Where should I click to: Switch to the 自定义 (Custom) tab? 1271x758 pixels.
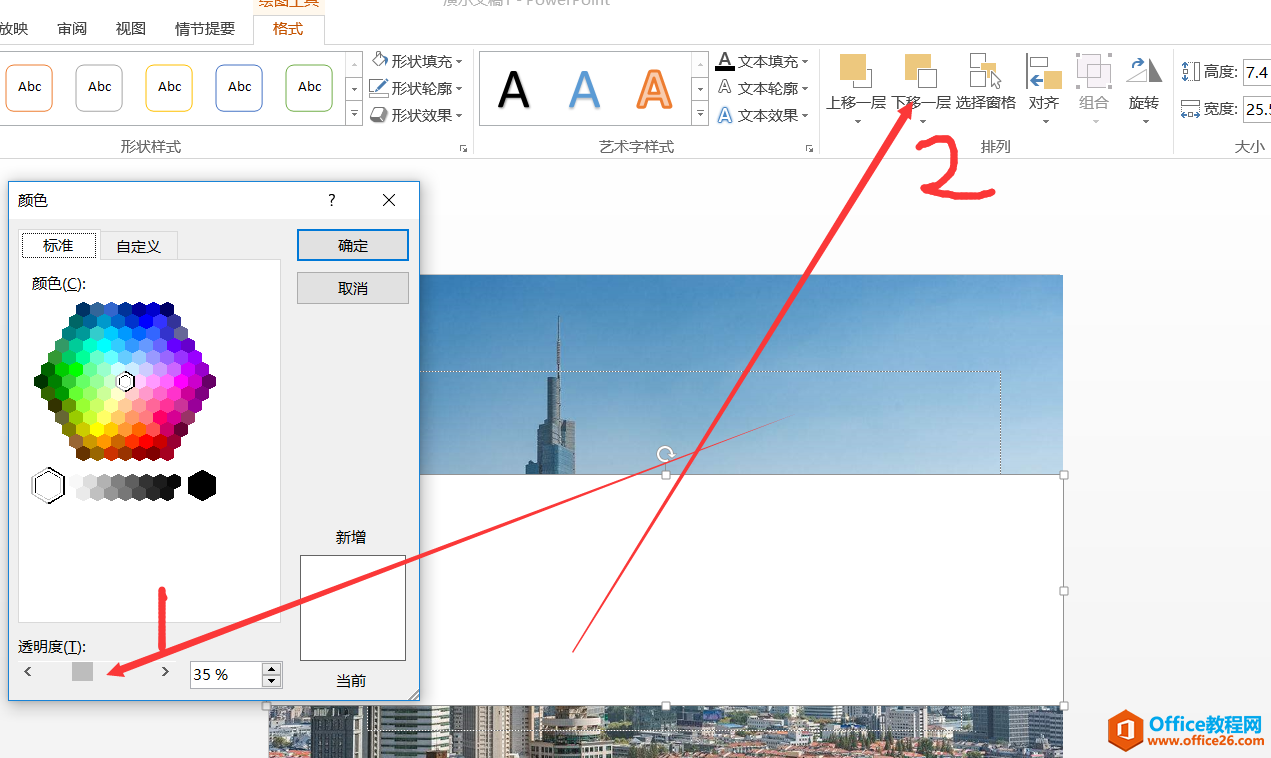coord(138,245)
